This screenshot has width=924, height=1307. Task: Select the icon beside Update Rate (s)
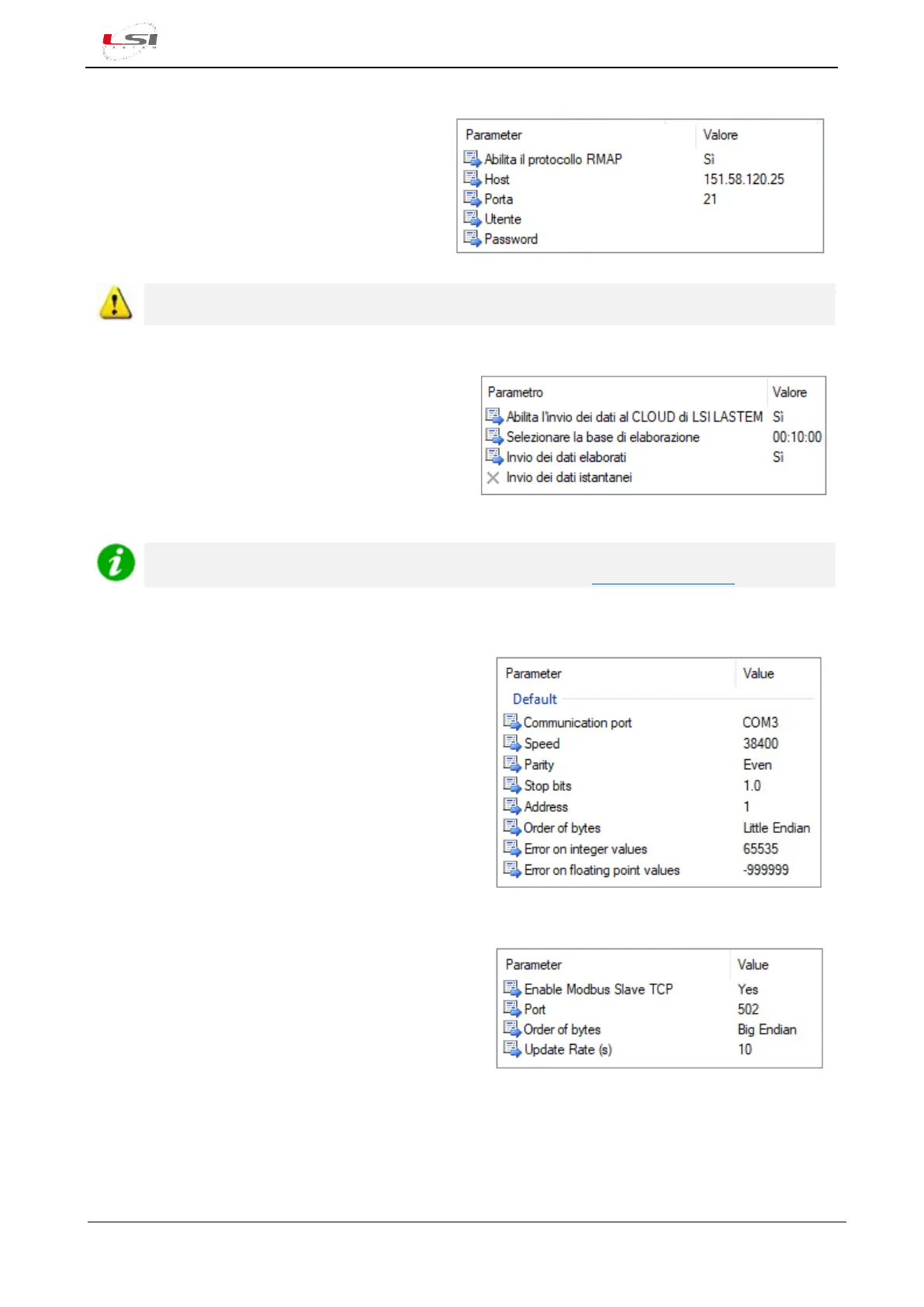(x=512, y=1049)
